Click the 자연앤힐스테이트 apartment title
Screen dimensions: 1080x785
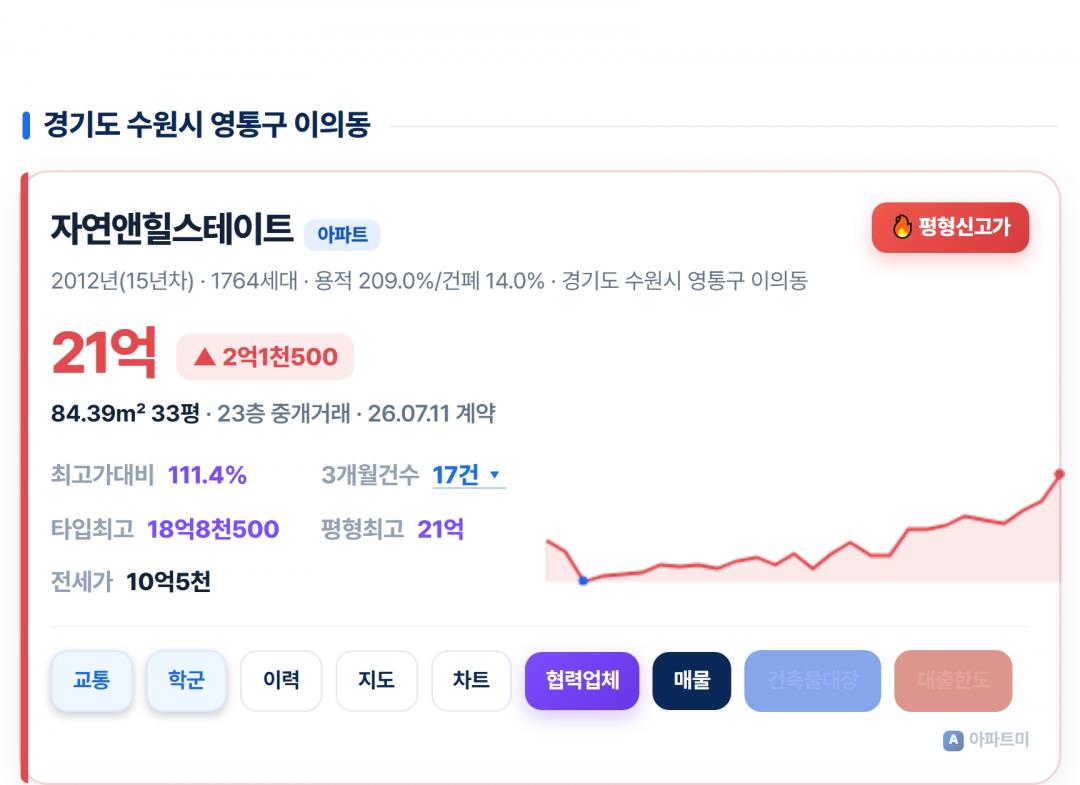(x=172, y=229)
